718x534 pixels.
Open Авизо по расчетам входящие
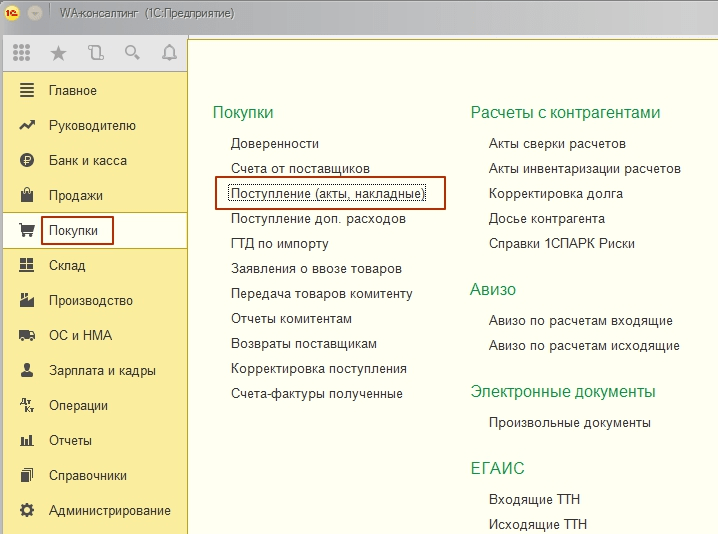(x=580, y=321)
